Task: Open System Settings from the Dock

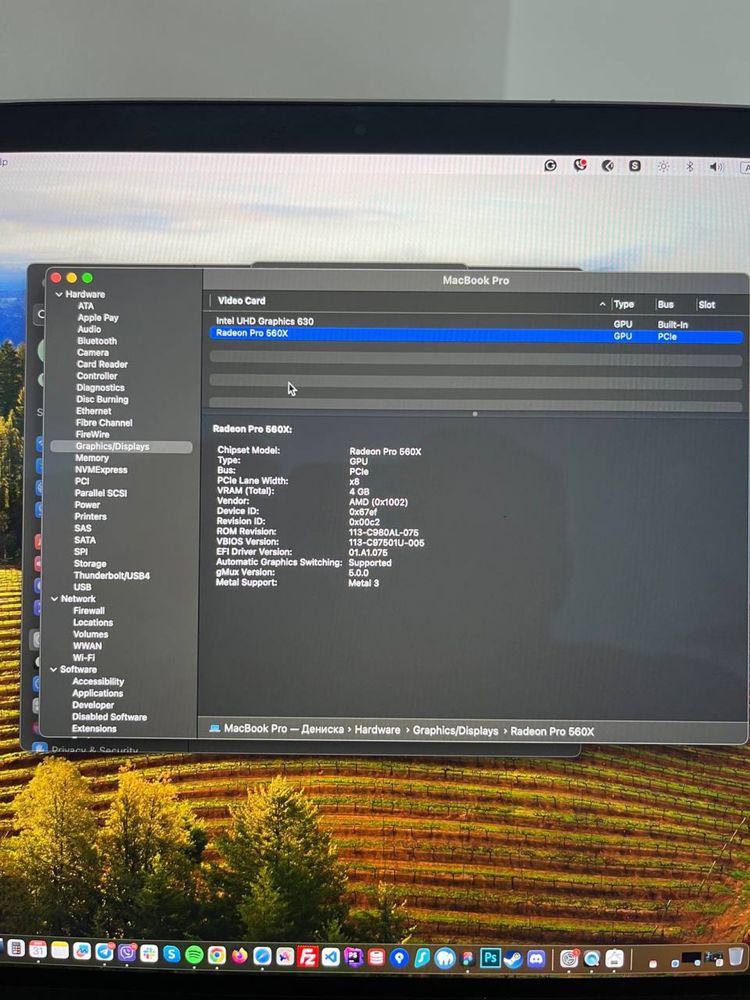Action: [569, 959]
